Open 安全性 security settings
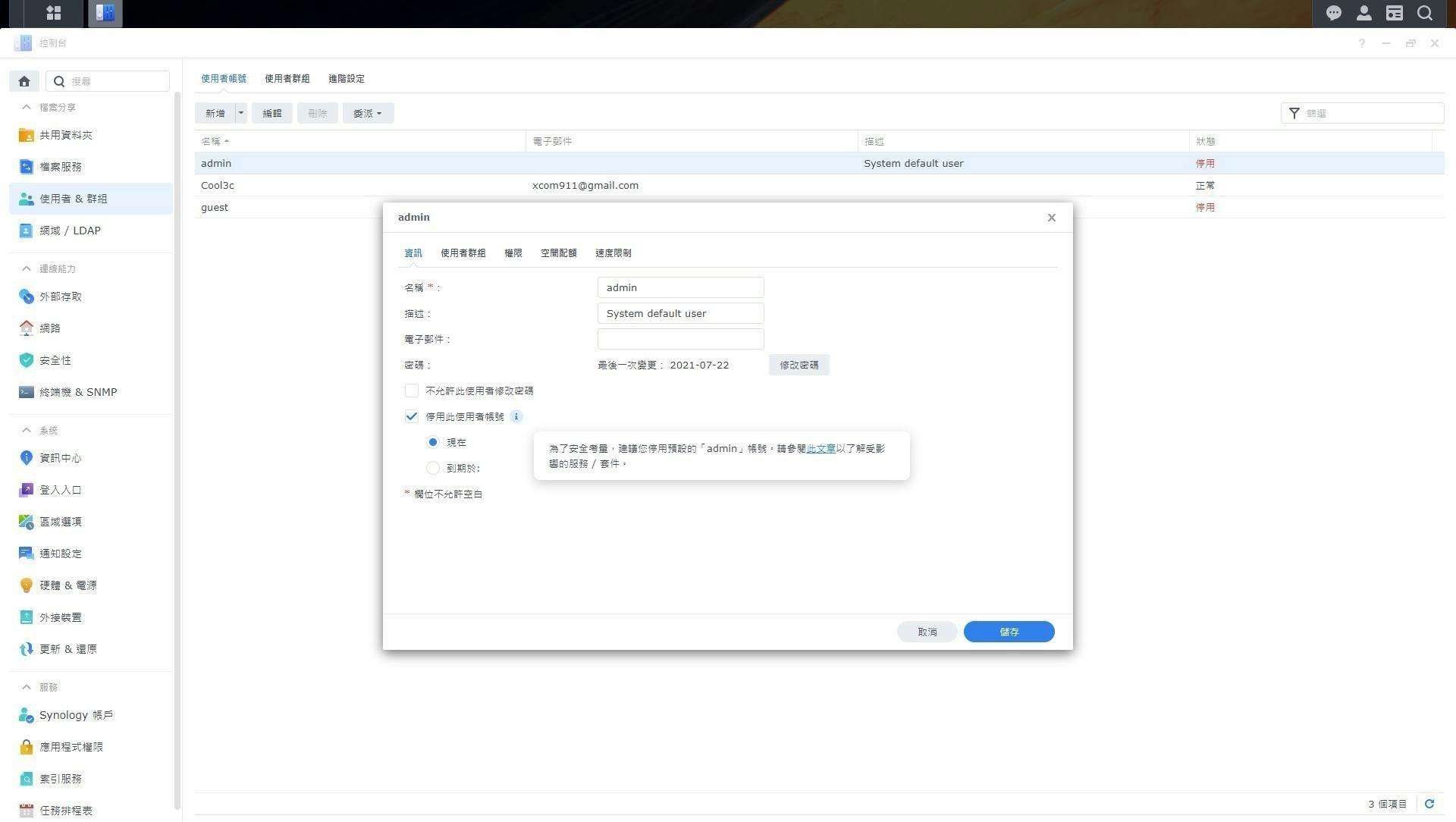1456x822 pixels. (x=55, y=360)
